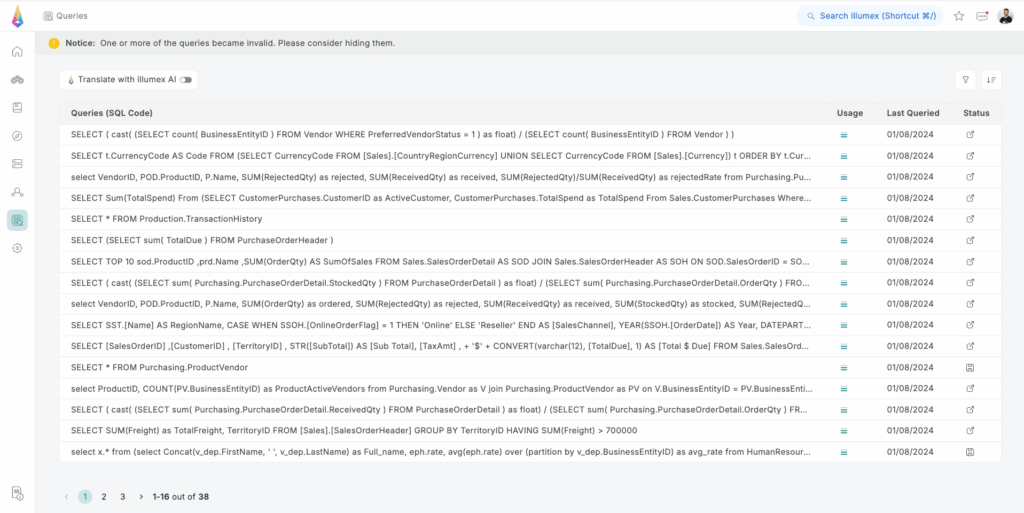Go to page 2 of the queries
1024x513 pixels.
click(x=104, y=496)
